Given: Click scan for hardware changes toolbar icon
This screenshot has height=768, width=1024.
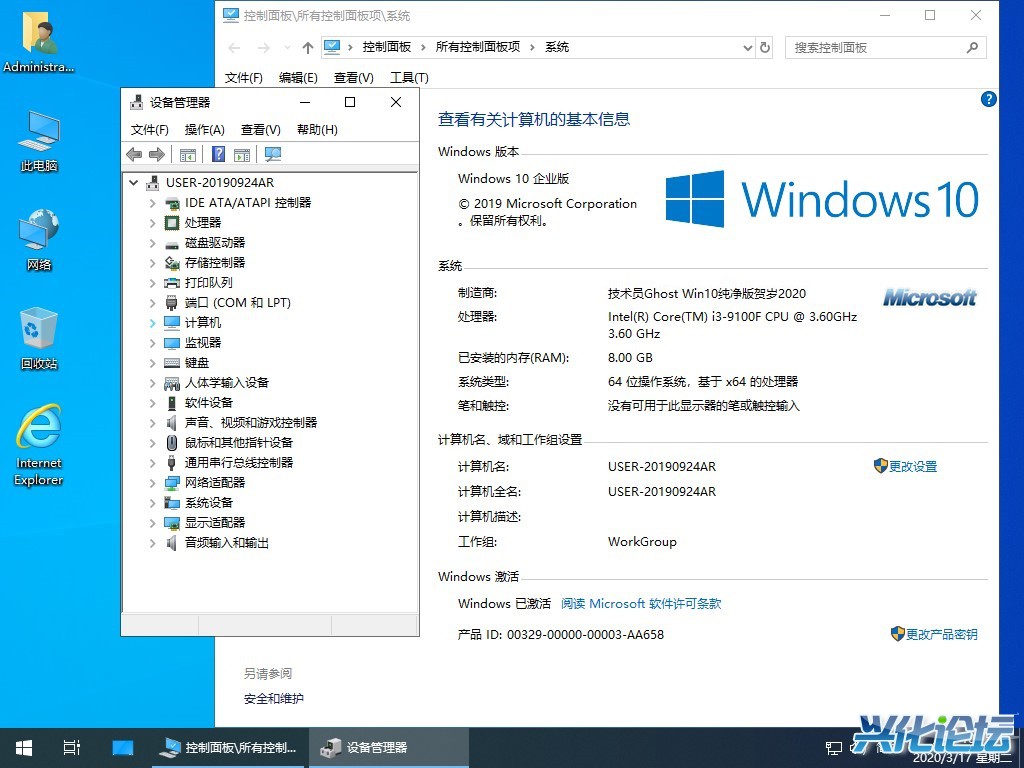Looking at the screenshot, I should (272, 154).
